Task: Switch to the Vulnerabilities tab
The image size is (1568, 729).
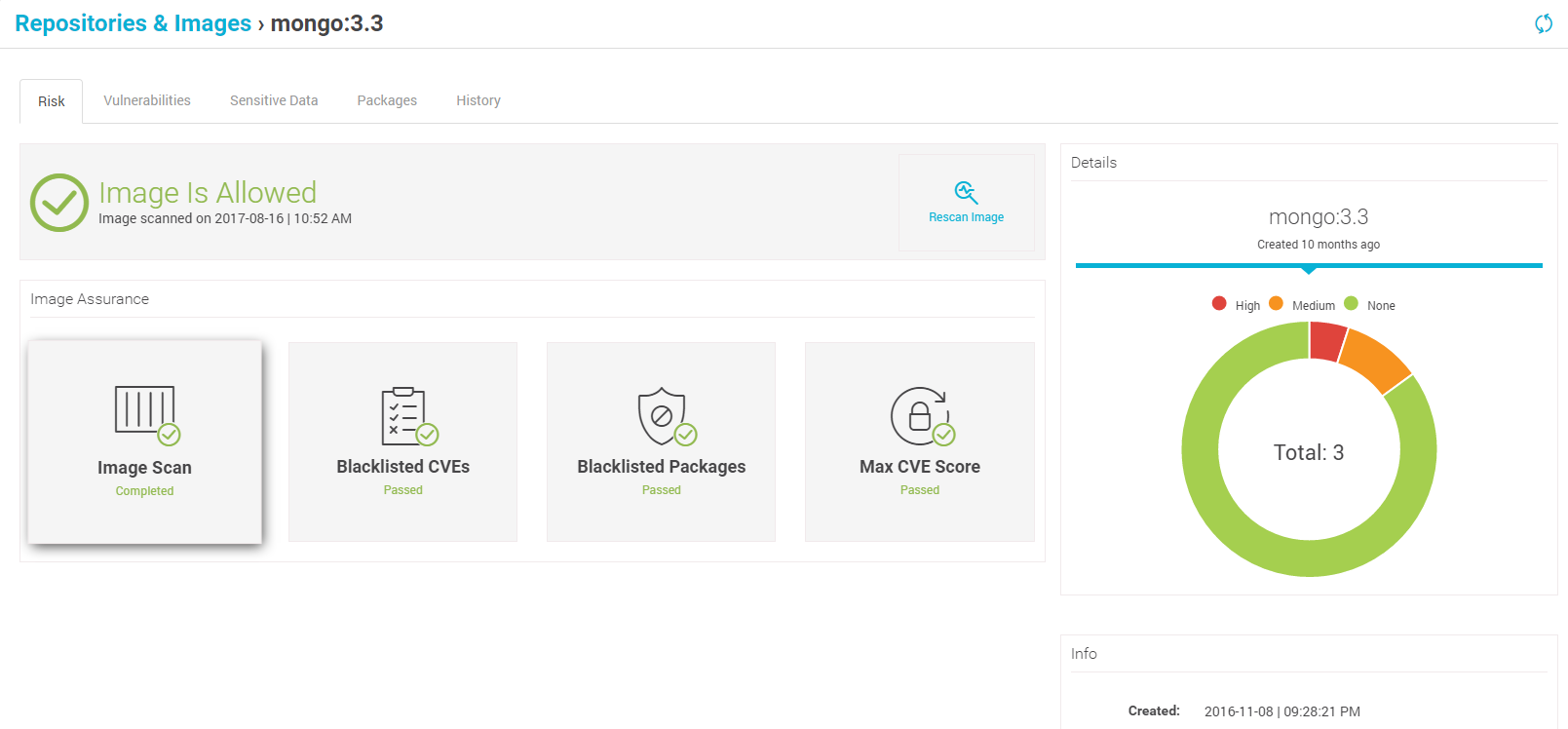Action: click(147, 100)
